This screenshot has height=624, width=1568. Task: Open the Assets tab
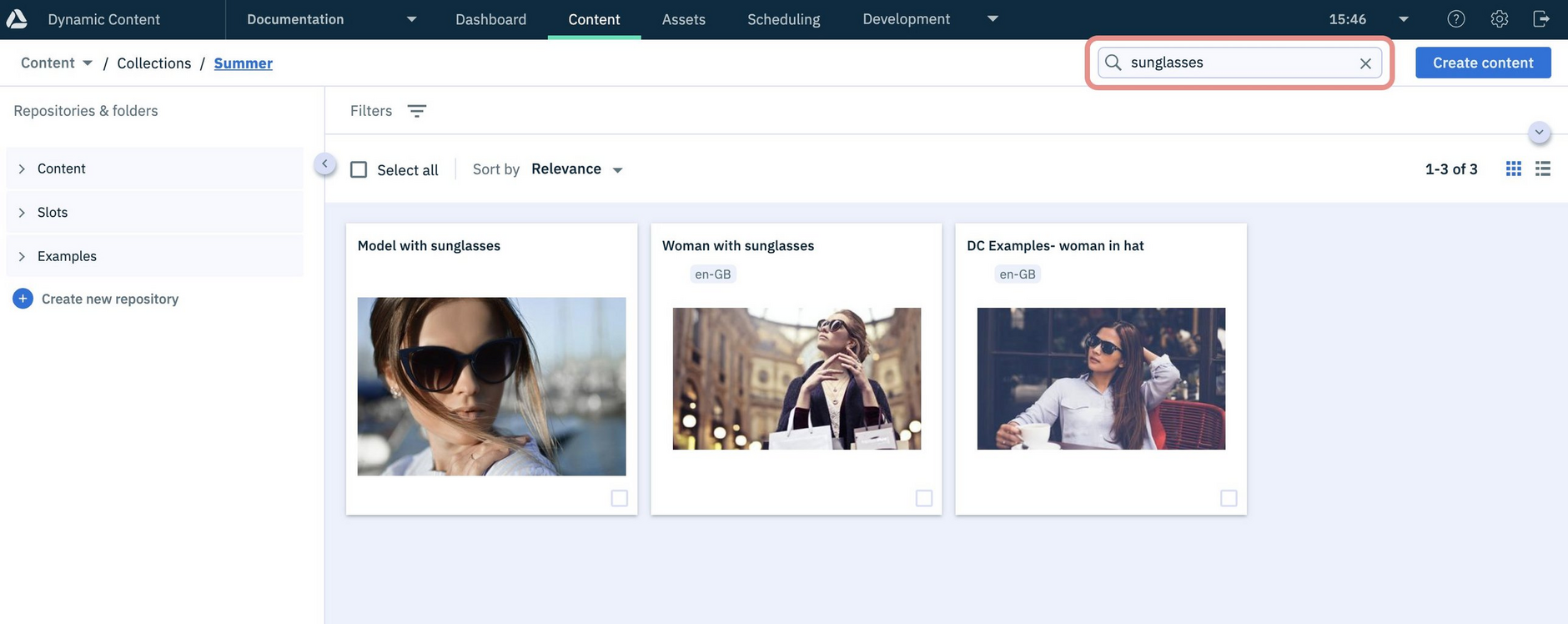click(x=684, y=19)
